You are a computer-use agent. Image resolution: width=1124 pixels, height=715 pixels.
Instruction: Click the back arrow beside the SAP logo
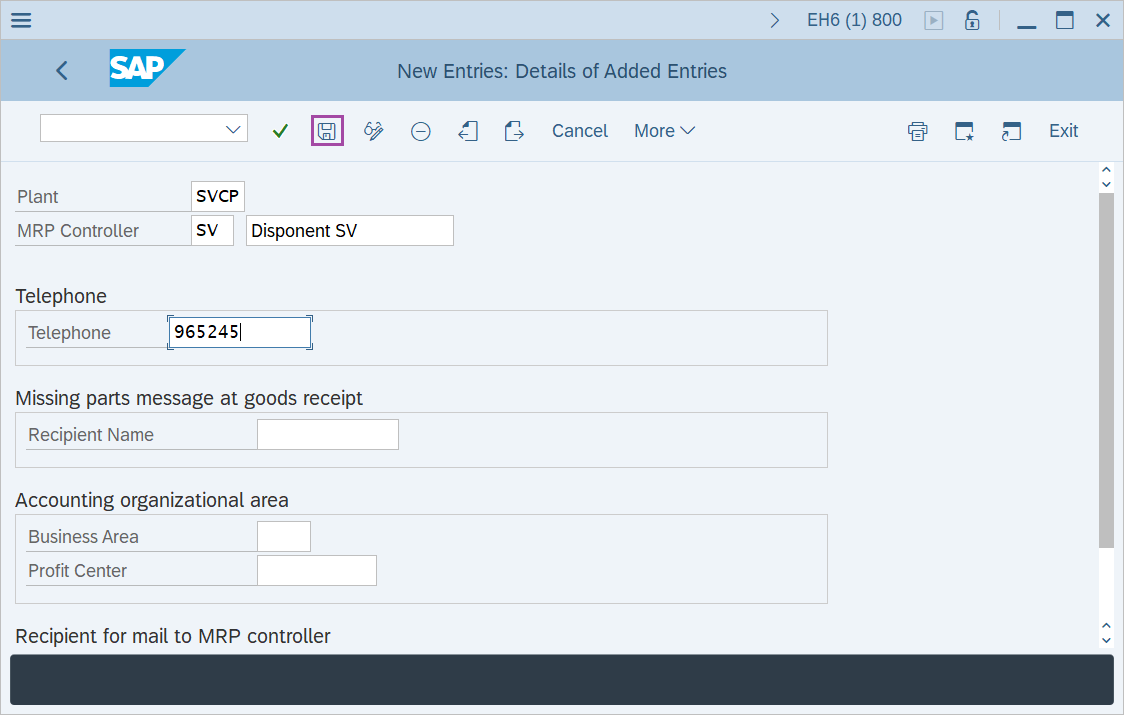point(61,70)
